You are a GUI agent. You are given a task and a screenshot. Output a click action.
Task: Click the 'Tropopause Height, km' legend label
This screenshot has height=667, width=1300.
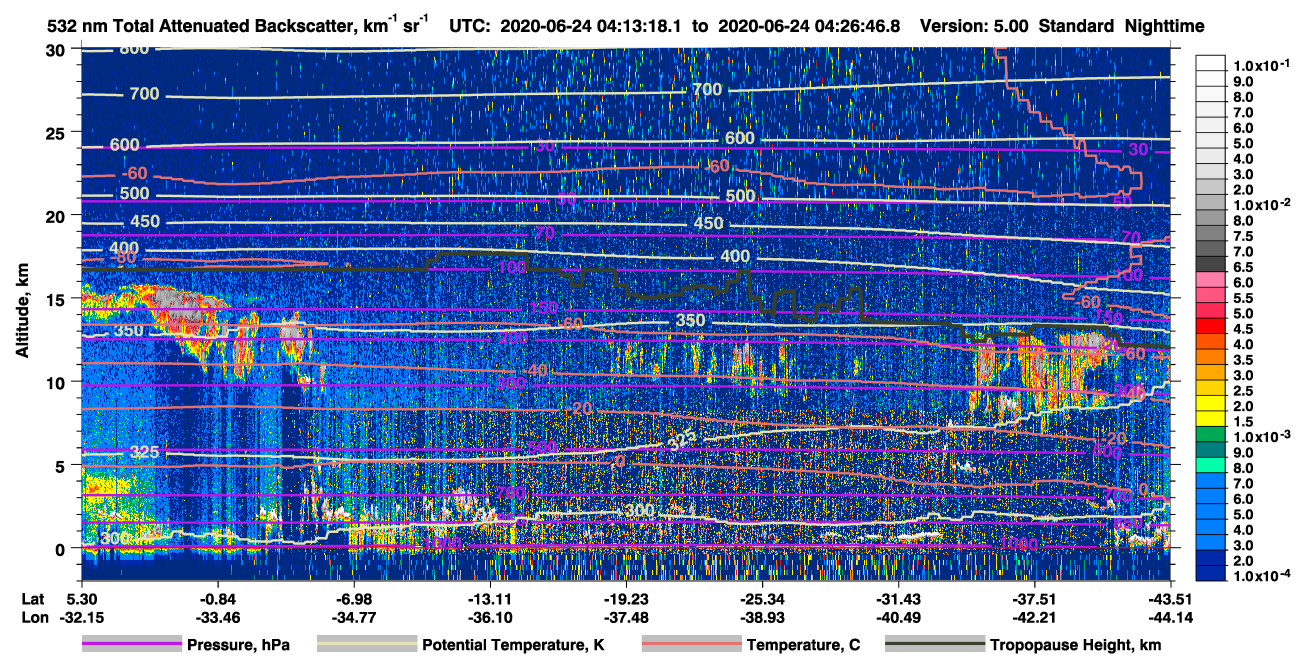point(1076,646)
